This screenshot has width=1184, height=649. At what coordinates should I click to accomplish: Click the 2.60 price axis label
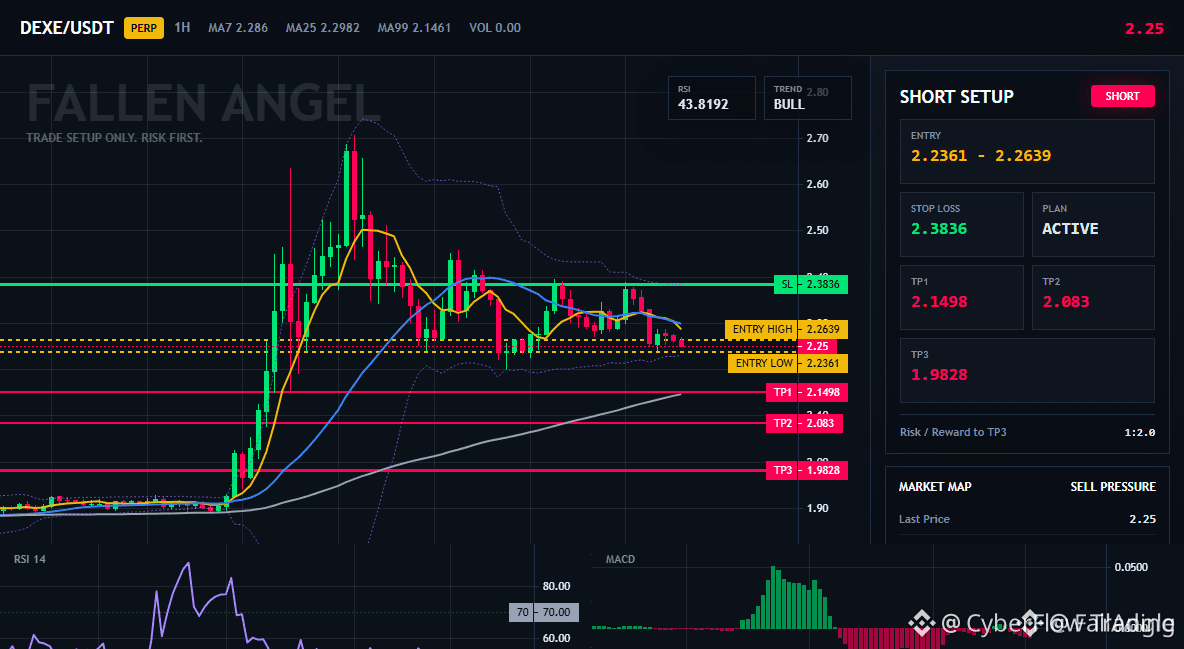point(817,184)
